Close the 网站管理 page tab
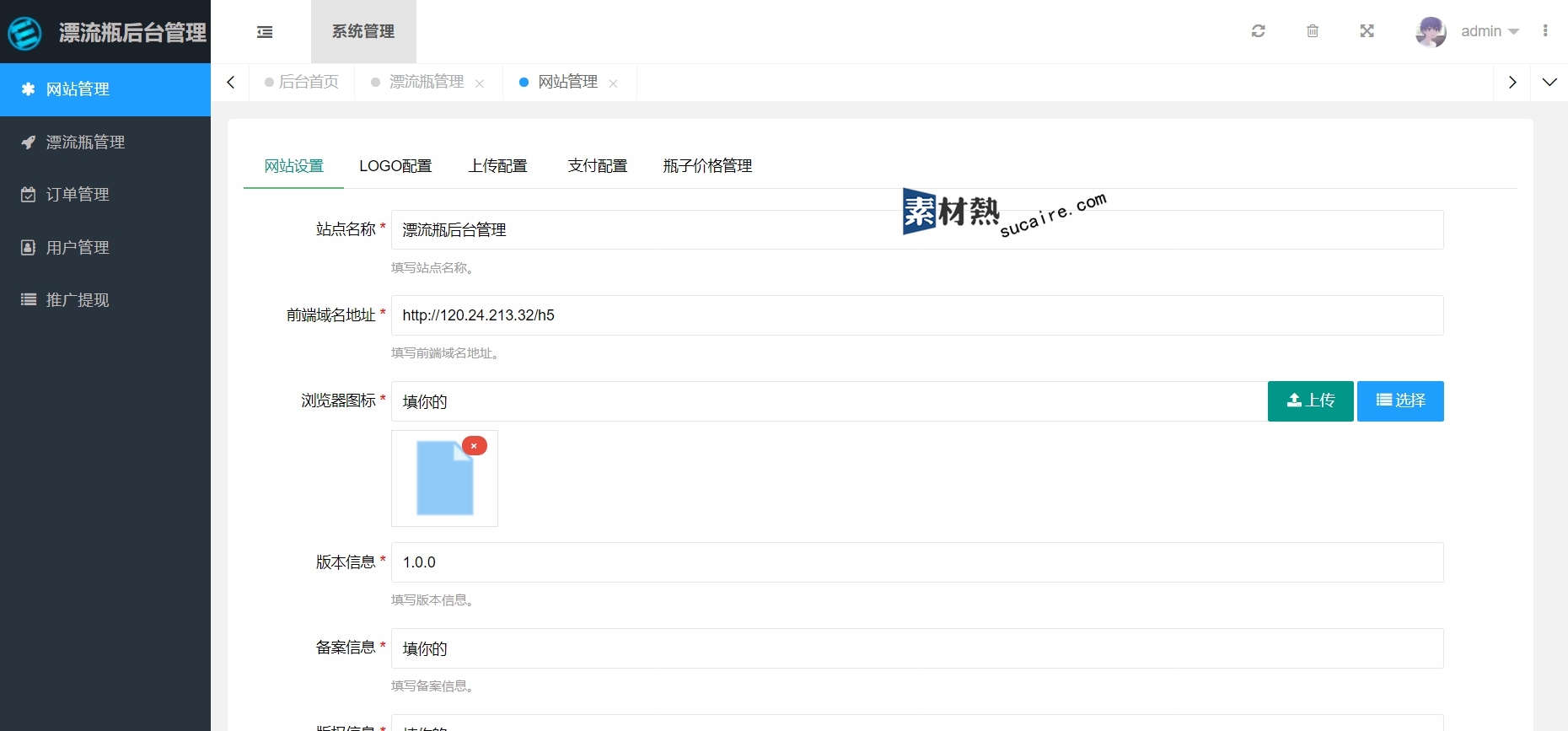 613,83
